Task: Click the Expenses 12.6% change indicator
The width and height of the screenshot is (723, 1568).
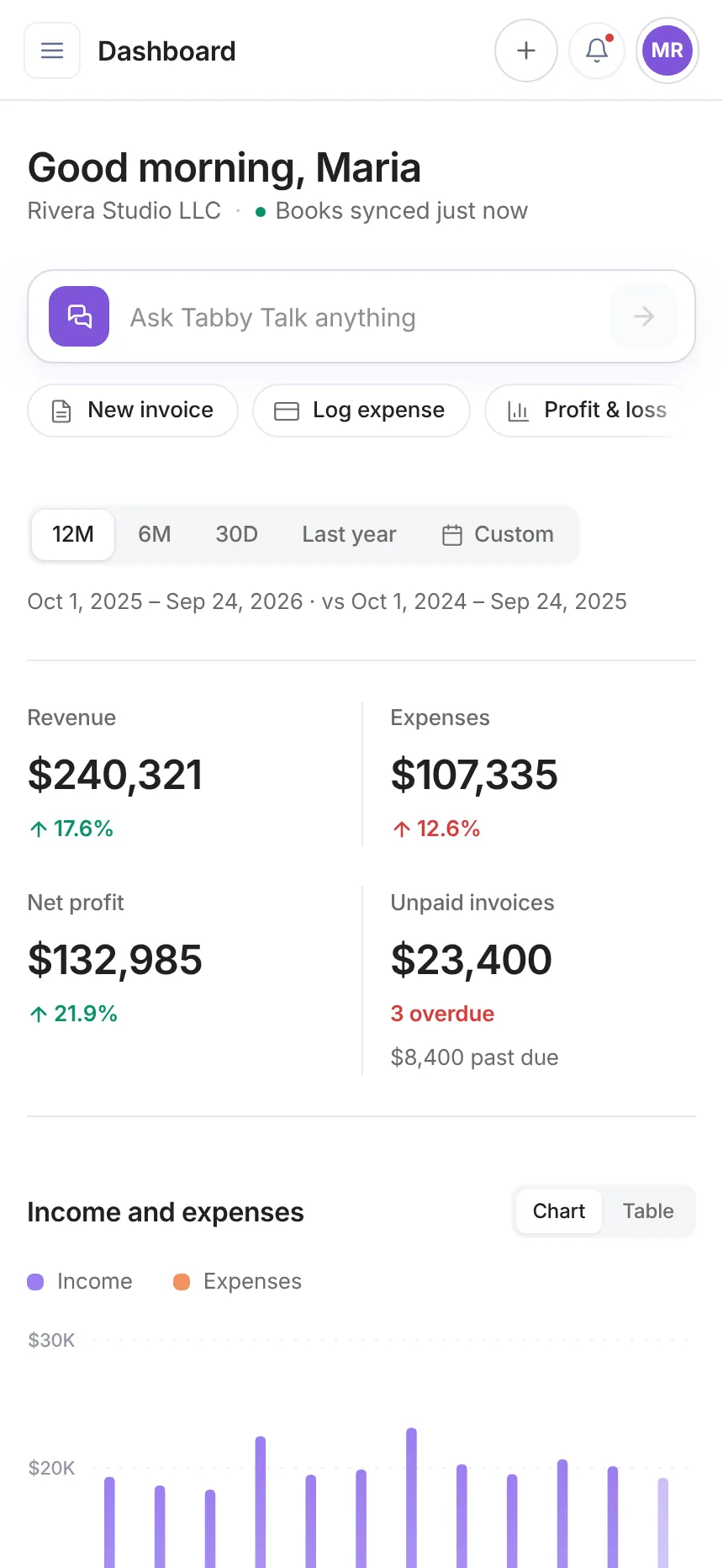Action: (x=435, y=829)
